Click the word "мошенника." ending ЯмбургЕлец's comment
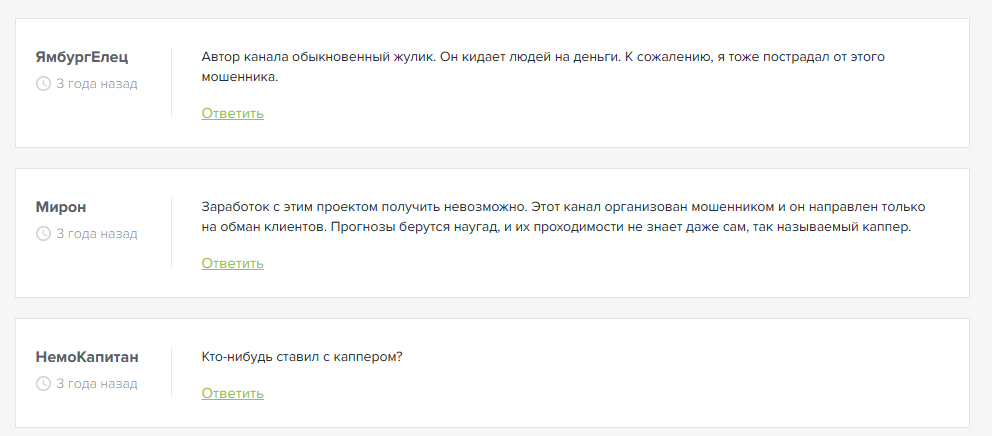 [x=239, y=76]
